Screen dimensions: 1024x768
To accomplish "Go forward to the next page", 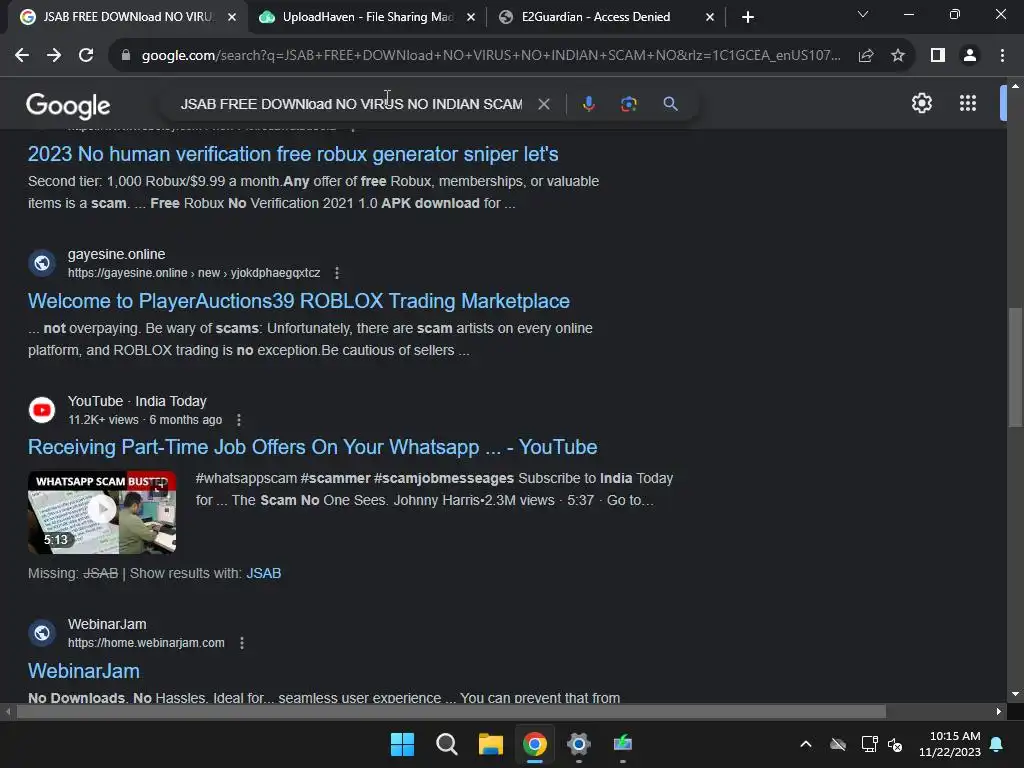I will coord(54,56).
